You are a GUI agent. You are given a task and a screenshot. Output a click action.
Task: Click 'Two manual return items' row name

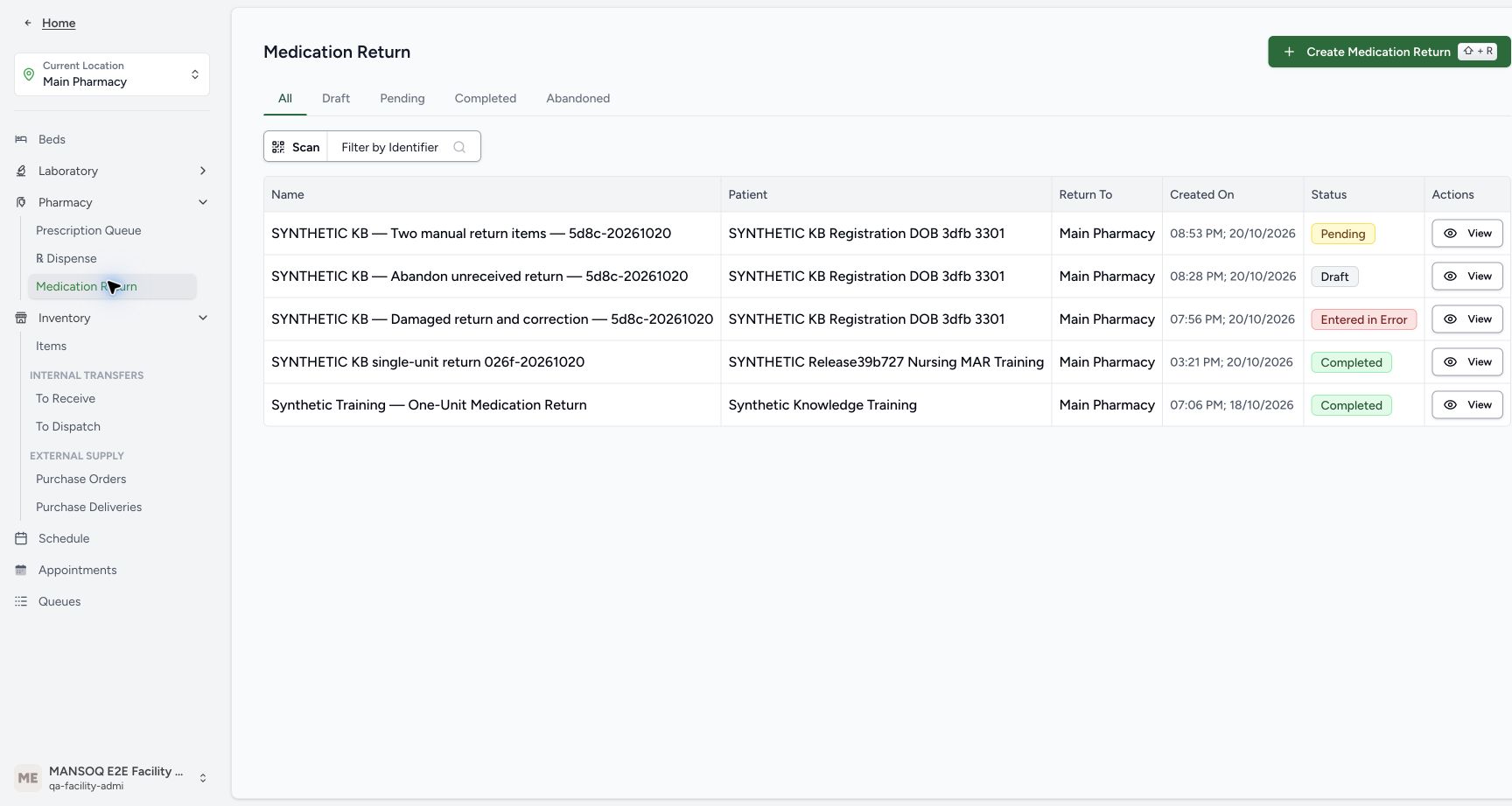pyautogui.click(x=471, y=234)
